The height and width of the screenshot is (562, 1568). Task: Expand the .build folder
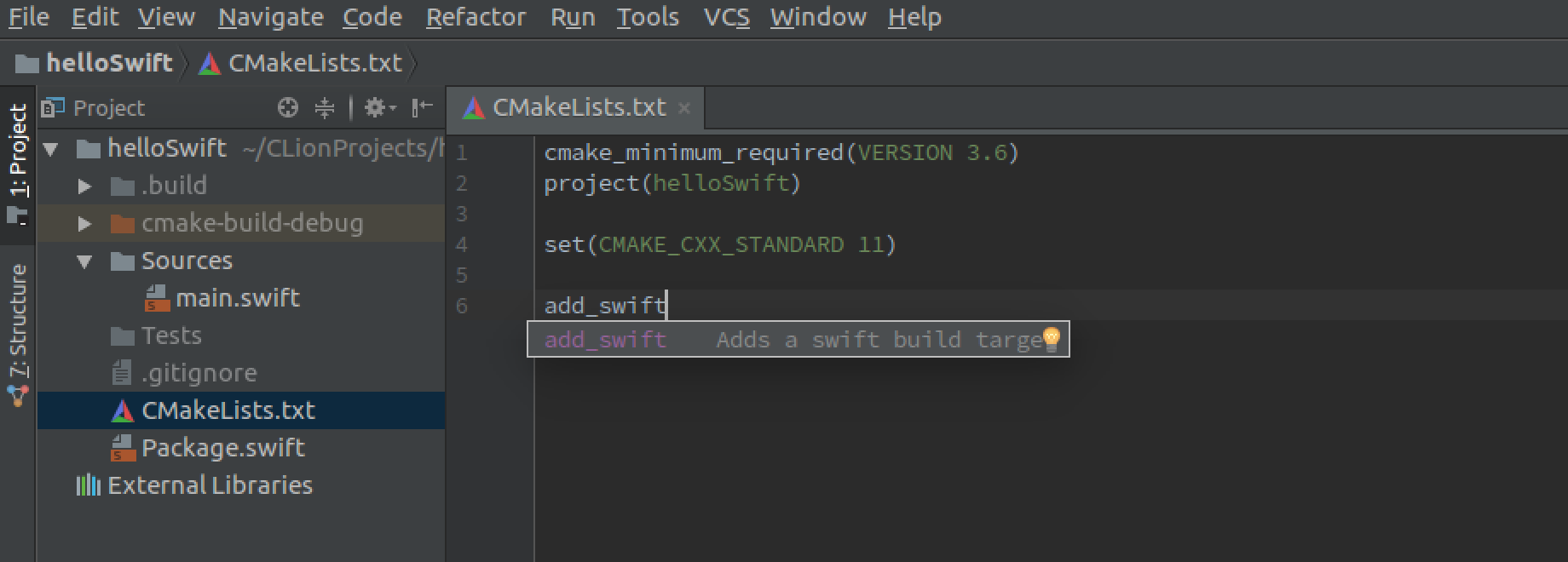(84, 186)
